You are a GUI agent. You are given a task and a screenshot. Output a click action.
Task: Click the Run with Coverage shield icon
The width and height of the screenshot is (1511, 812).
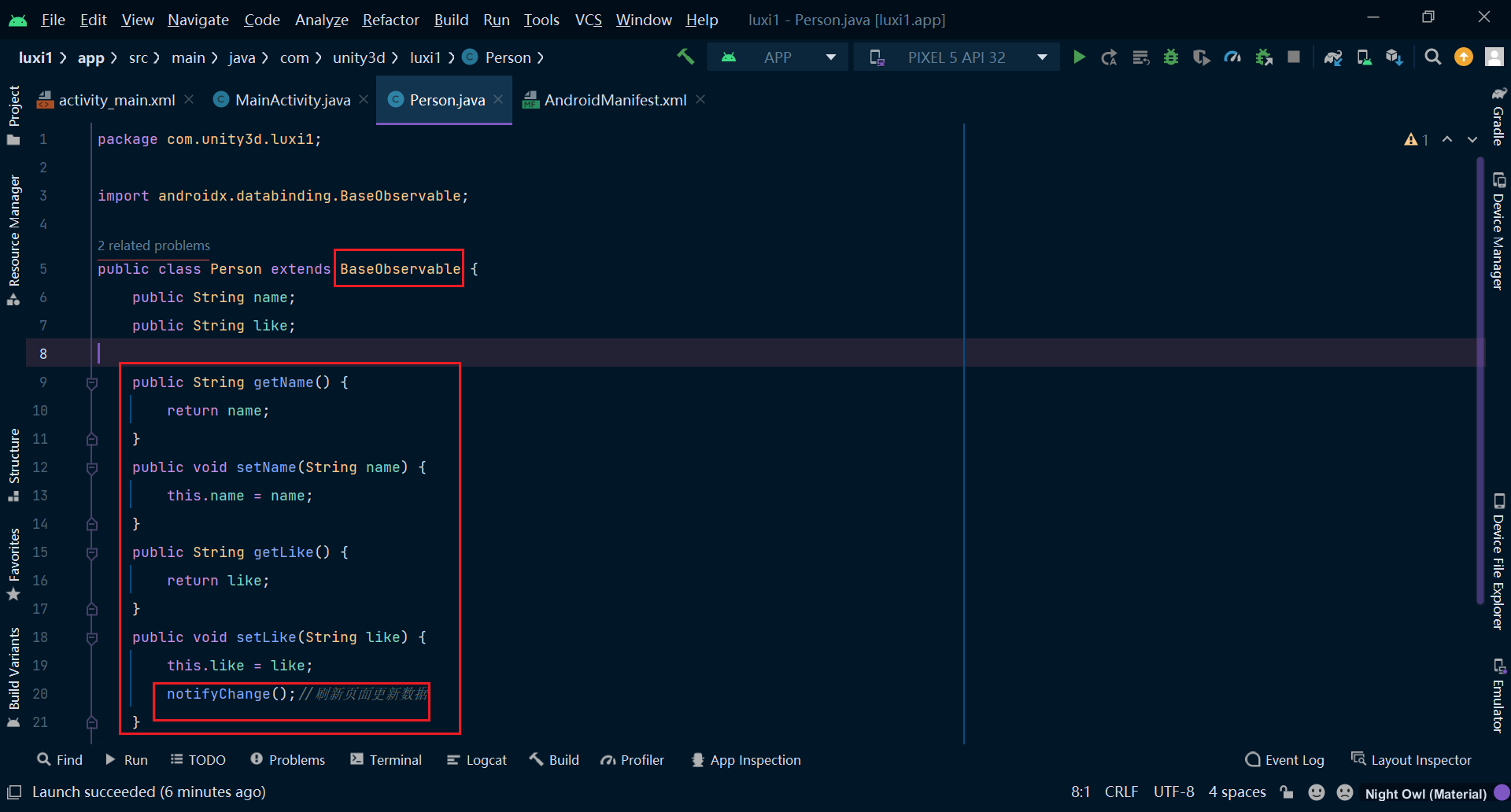(1201, 57)
